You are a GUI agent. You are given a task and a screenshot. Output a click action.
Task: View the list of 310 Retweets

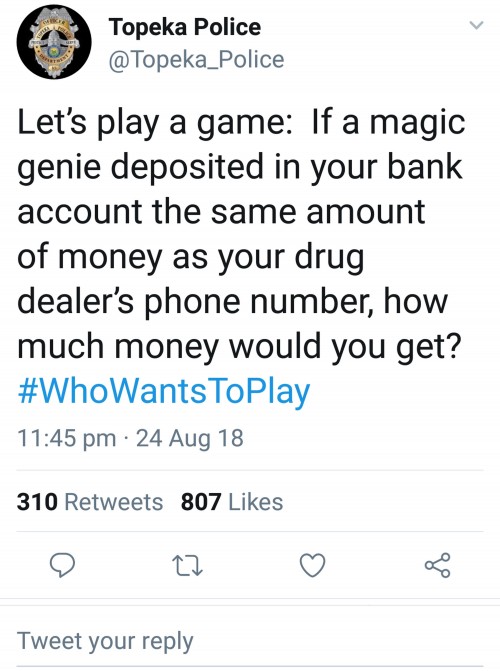(90, 502)
